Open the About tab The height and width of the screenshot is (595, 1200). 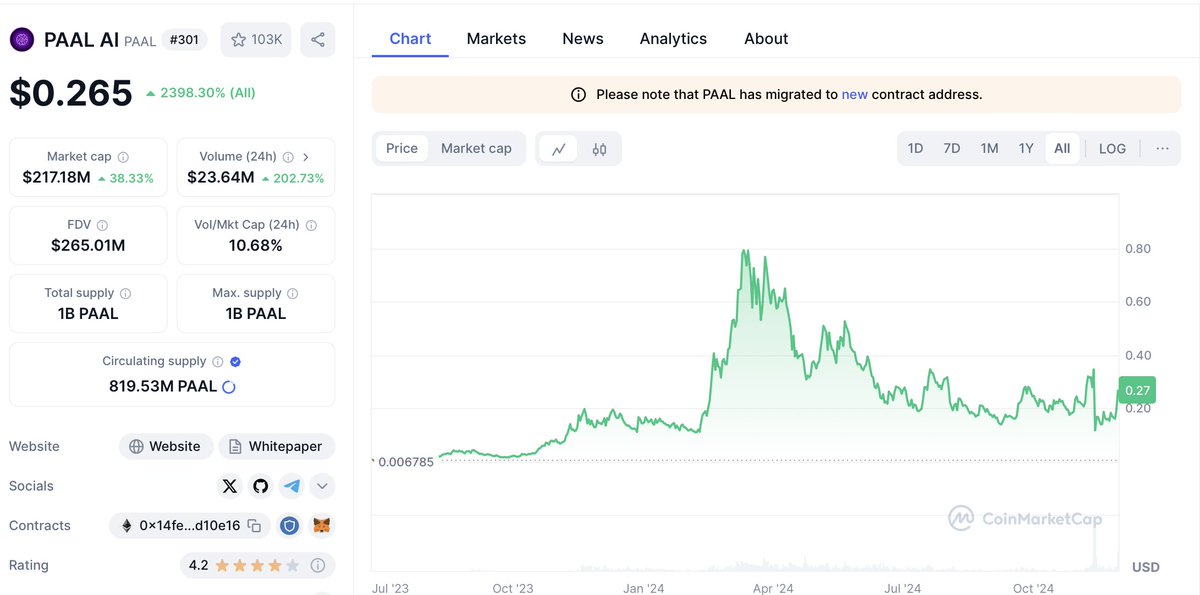[765, 38]
